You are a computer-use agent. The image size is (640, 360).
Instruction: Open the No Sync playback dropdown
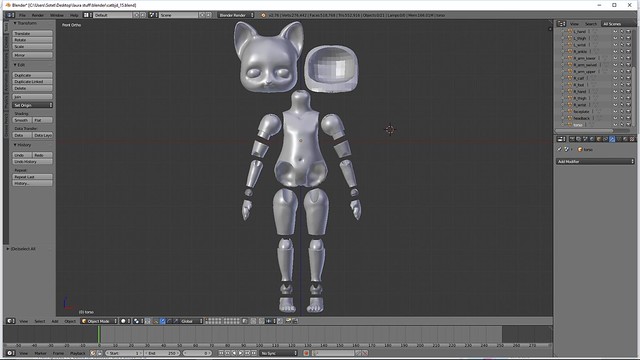[x=279, y=353]
